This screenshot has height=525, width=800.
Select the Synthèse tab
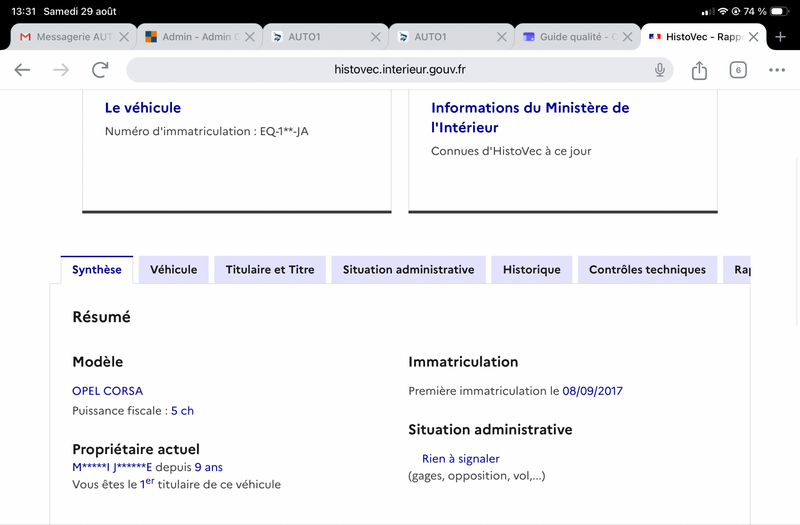[96, 269]
